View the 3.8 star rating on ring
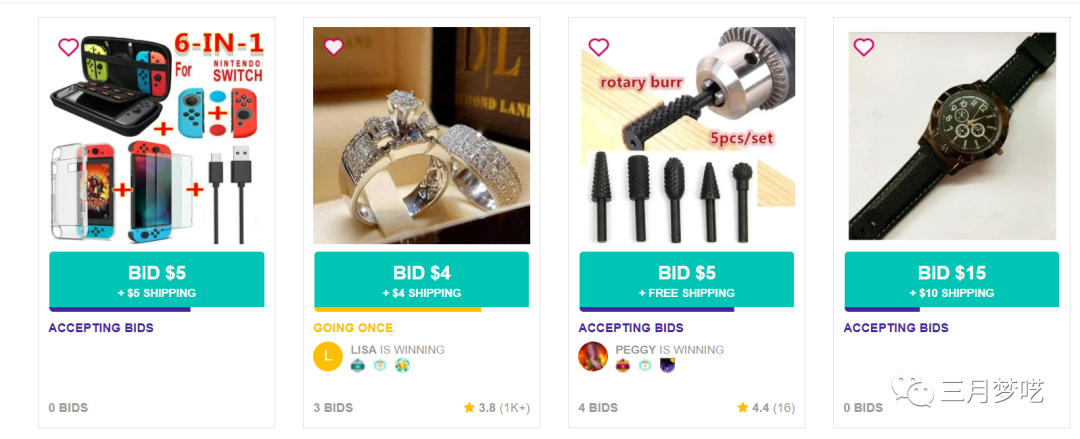This screenshot has height=439, width=1080. (496, 408)
